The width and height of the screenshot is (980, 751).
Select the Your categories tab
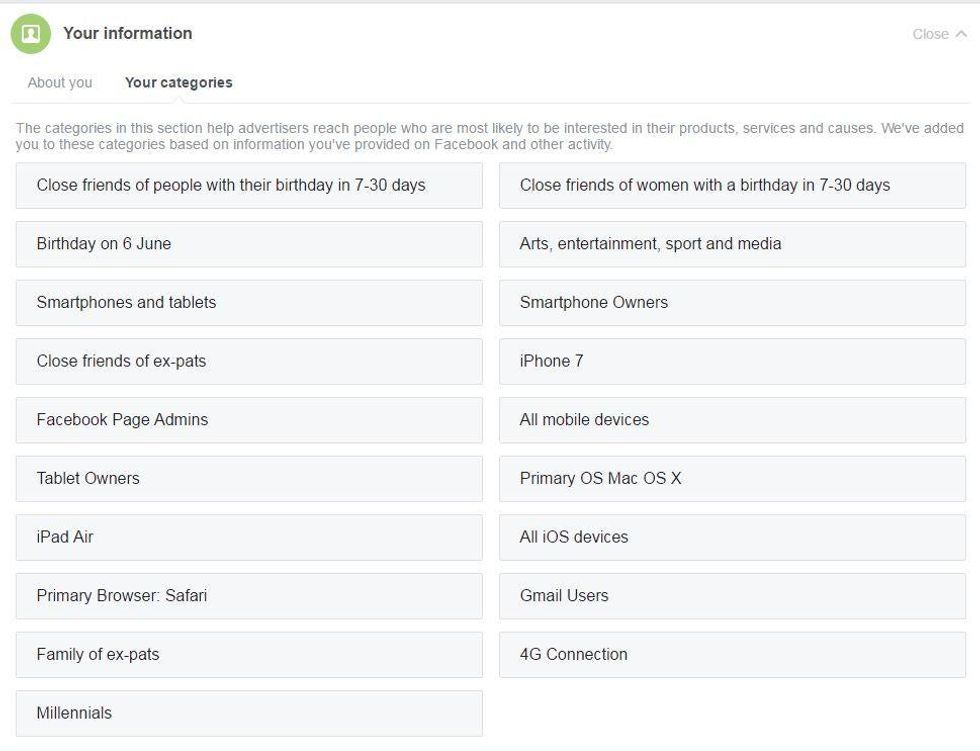(179, 82)
